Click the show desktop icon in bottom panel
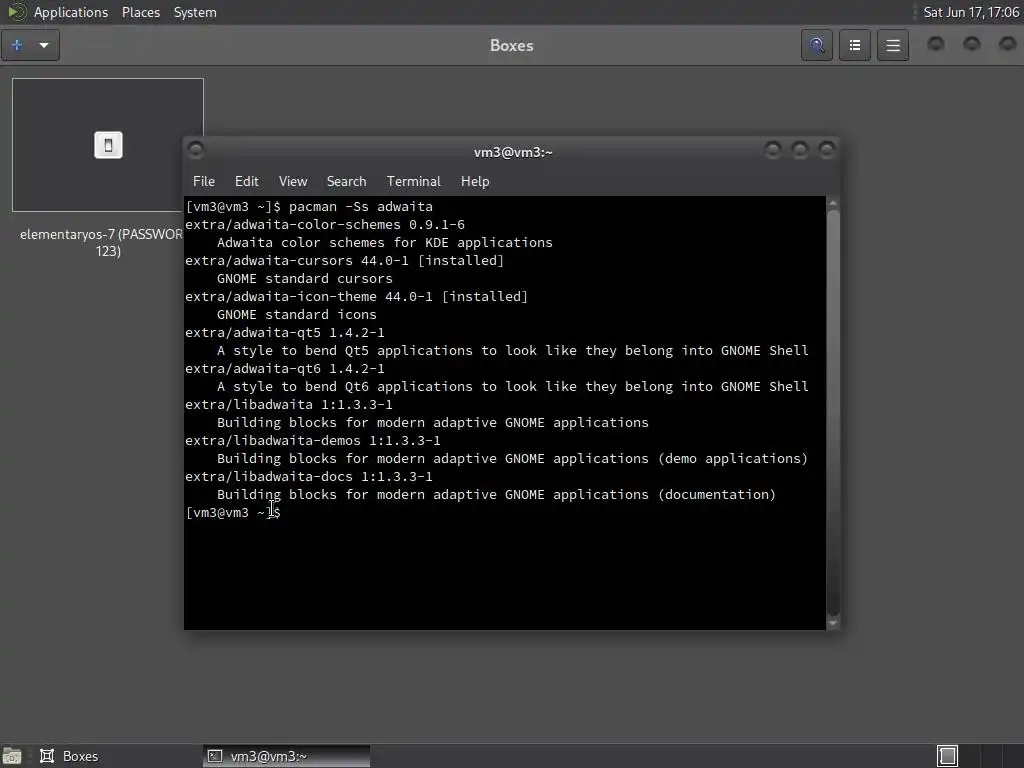 tap(12, 756)
